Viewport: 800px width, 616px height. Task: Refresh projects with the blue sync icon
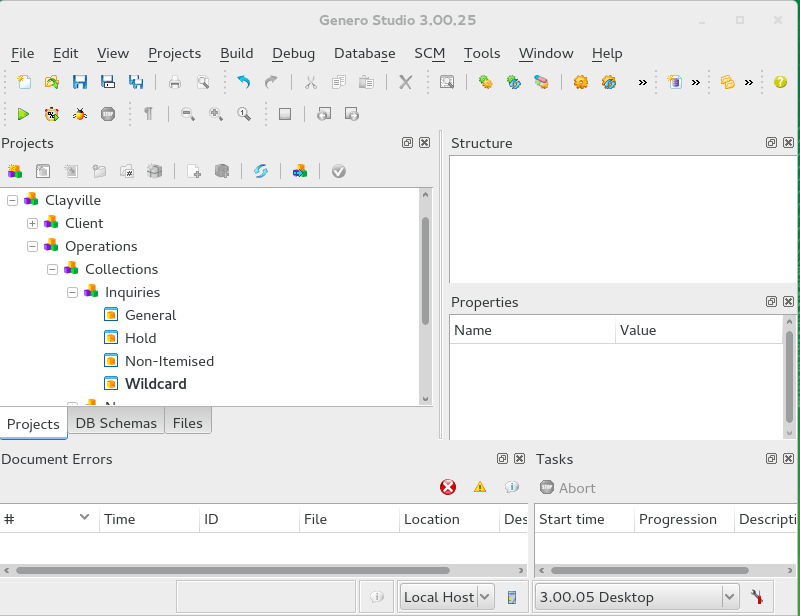261,171
